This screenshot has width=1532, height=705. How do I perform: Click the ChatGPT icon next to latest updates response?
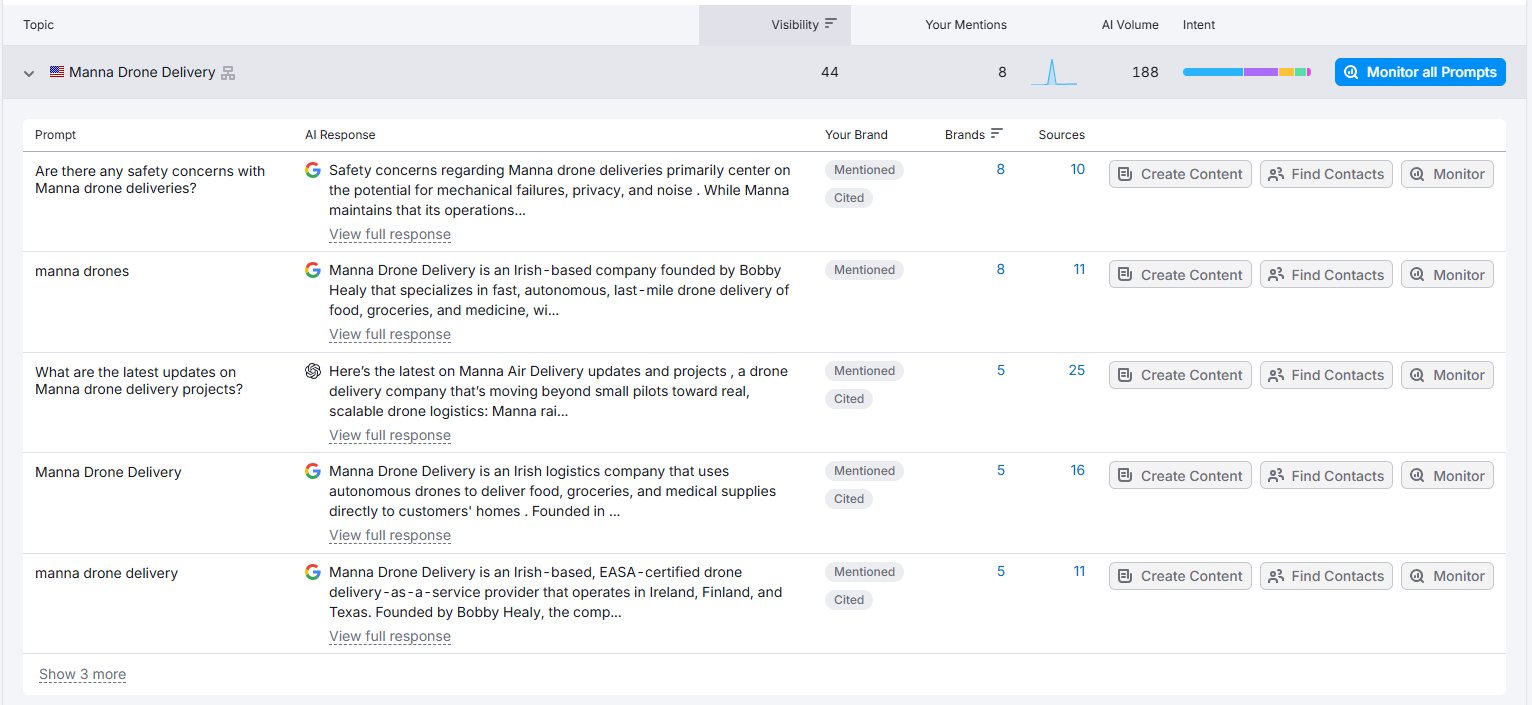pos(313,371)
